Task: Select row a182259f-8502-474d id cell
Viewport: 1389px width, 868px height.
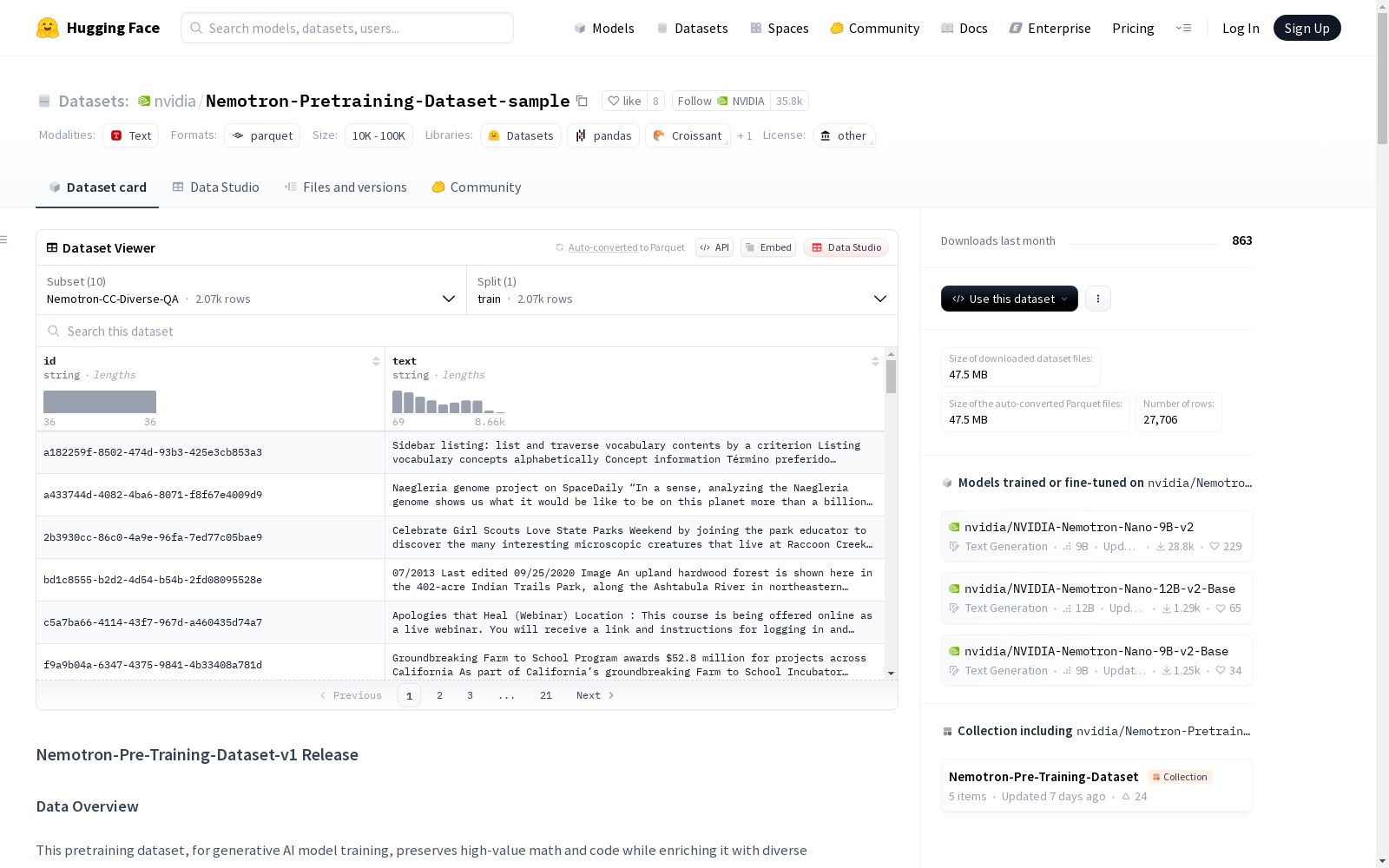Action: [x=211, y=452]
